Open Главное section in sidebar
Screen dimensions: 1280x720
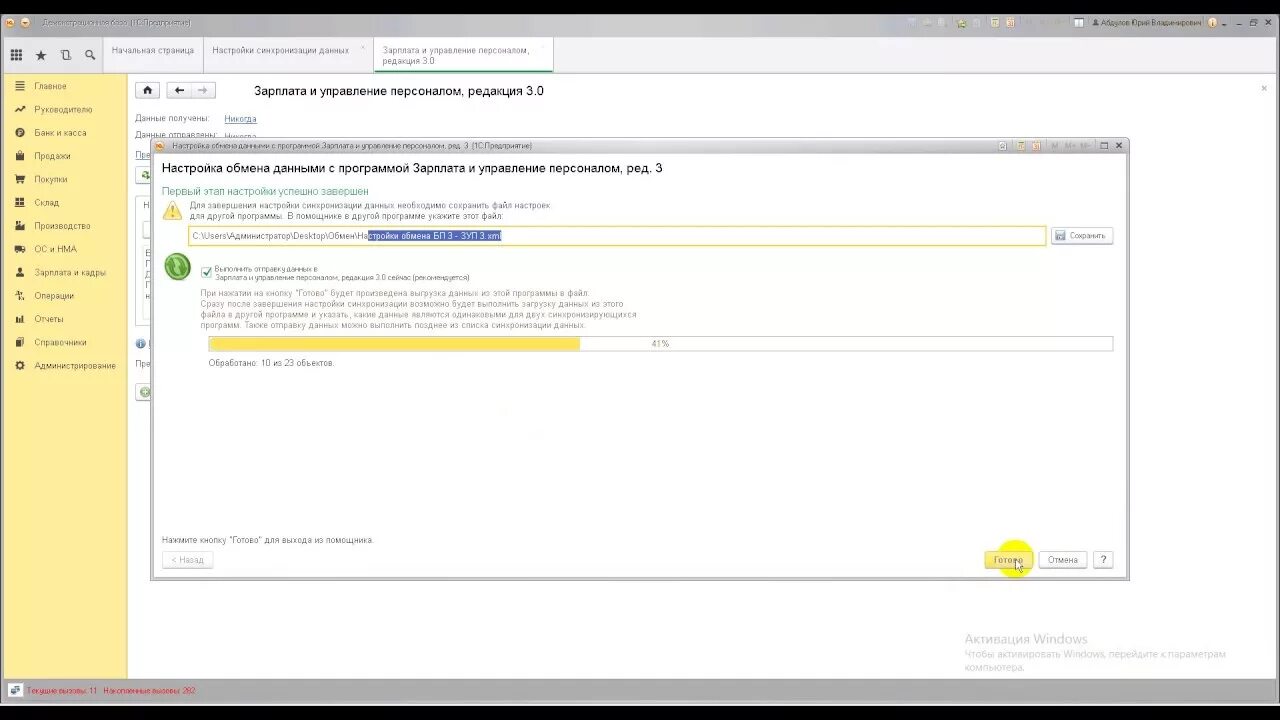click(50, 86)
